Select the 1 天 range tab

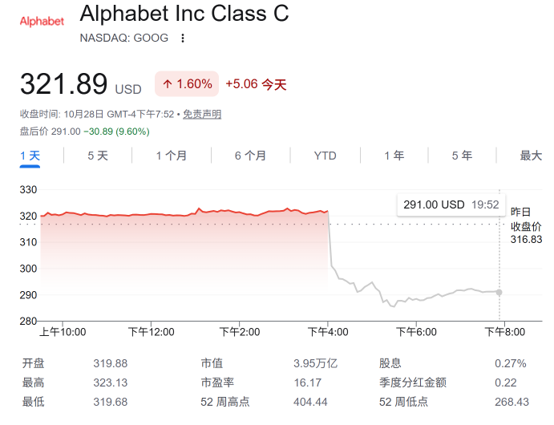pos(30,156)
